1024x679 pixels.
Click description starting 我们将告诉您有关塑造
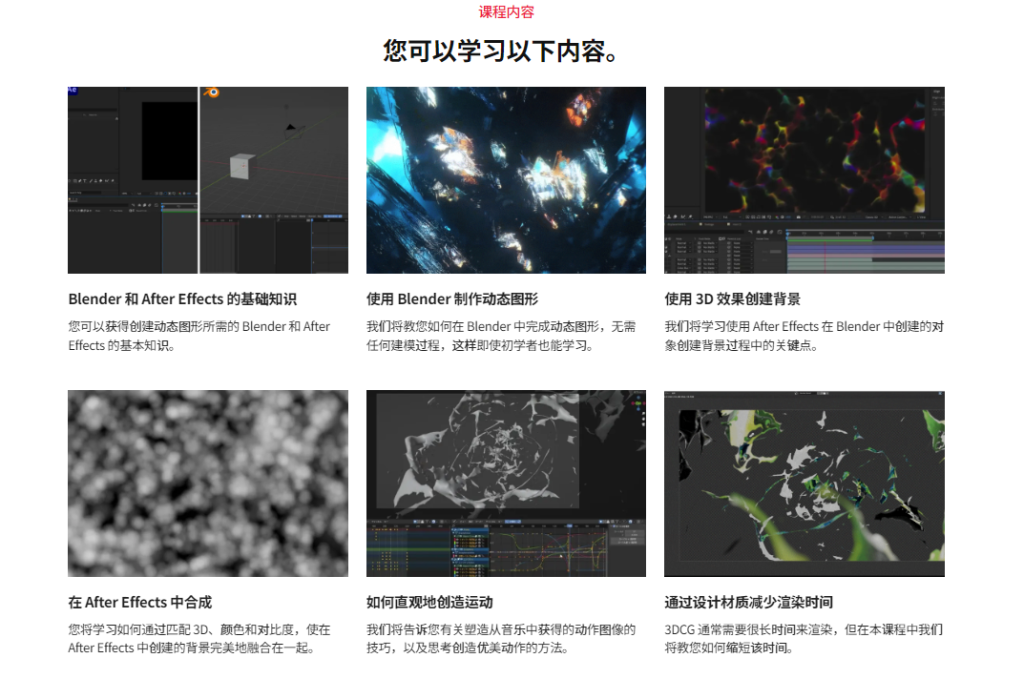(x=501, y=639)
